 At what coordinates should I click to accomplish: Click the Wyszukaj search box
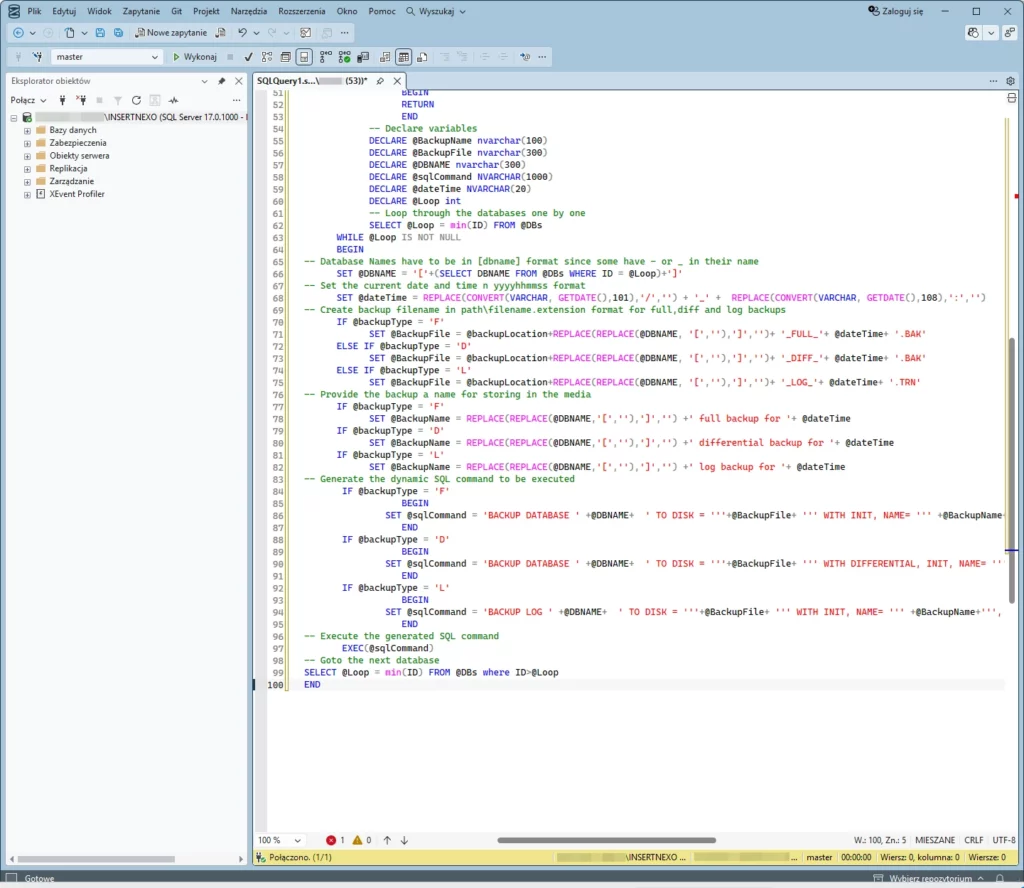[436, 11]
